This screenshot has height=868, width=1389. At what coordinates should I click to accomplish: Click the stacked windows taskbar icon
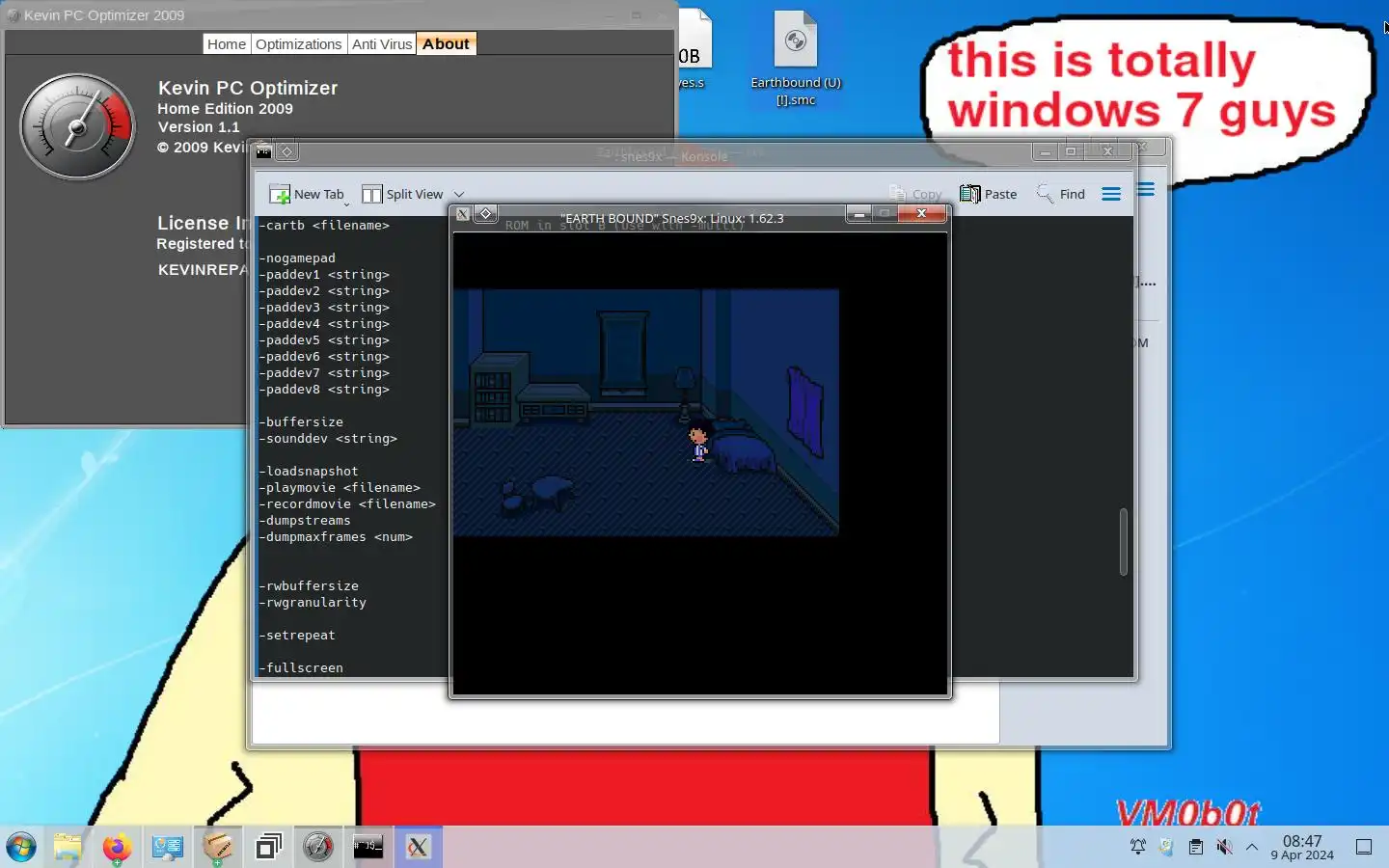coord(268,847)
